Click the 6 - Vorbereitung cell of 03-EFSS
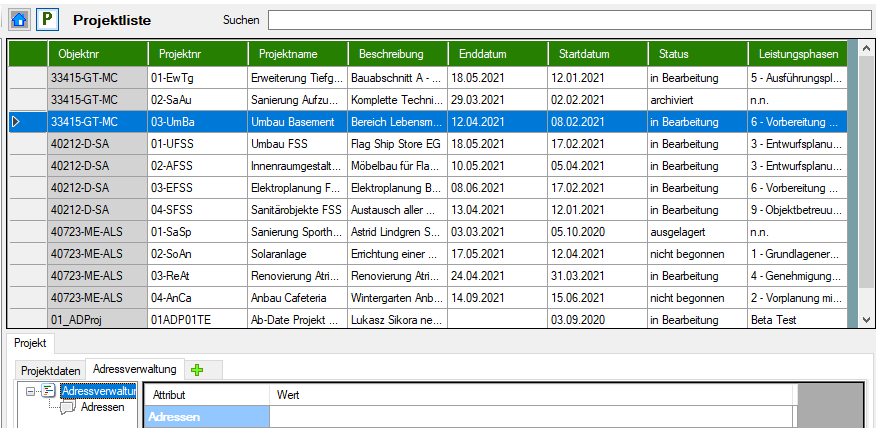 [x=798, y=188]
